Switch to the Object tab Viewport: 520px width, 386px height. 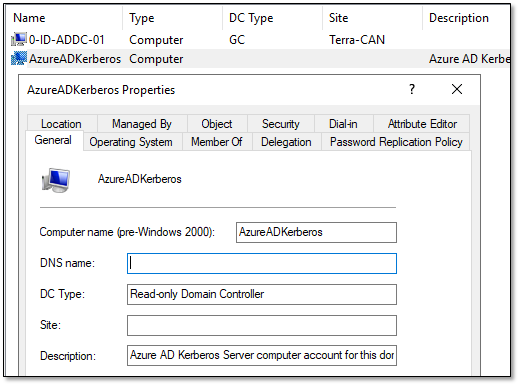217,124
